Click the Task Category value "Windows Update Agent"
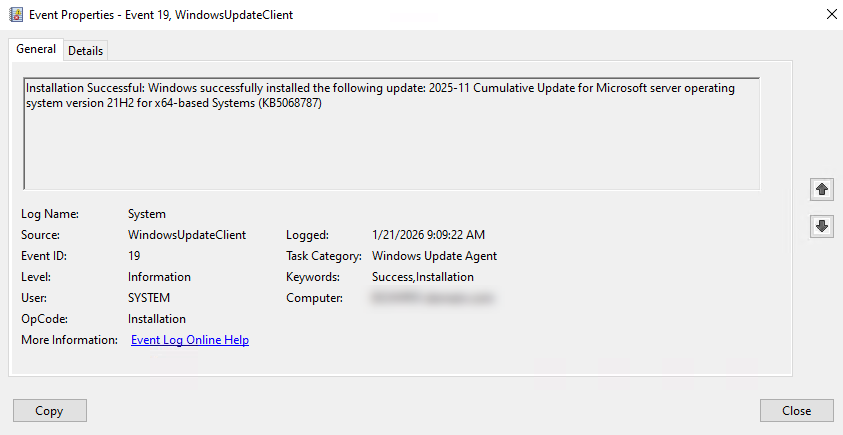This screenshot has height=435, width=843. [x=433, y=256]
